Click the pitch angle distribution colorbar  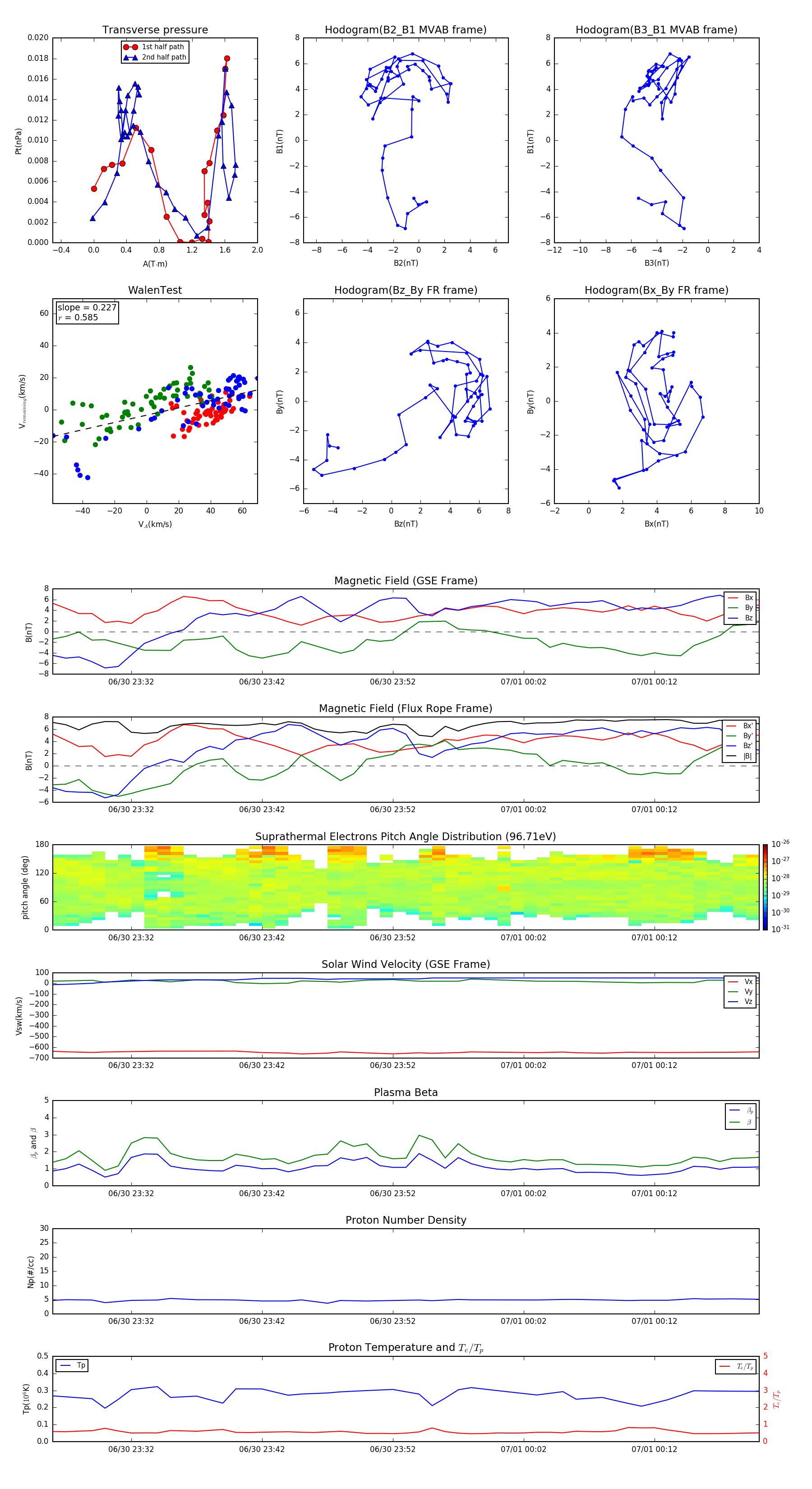coord(765,887)
